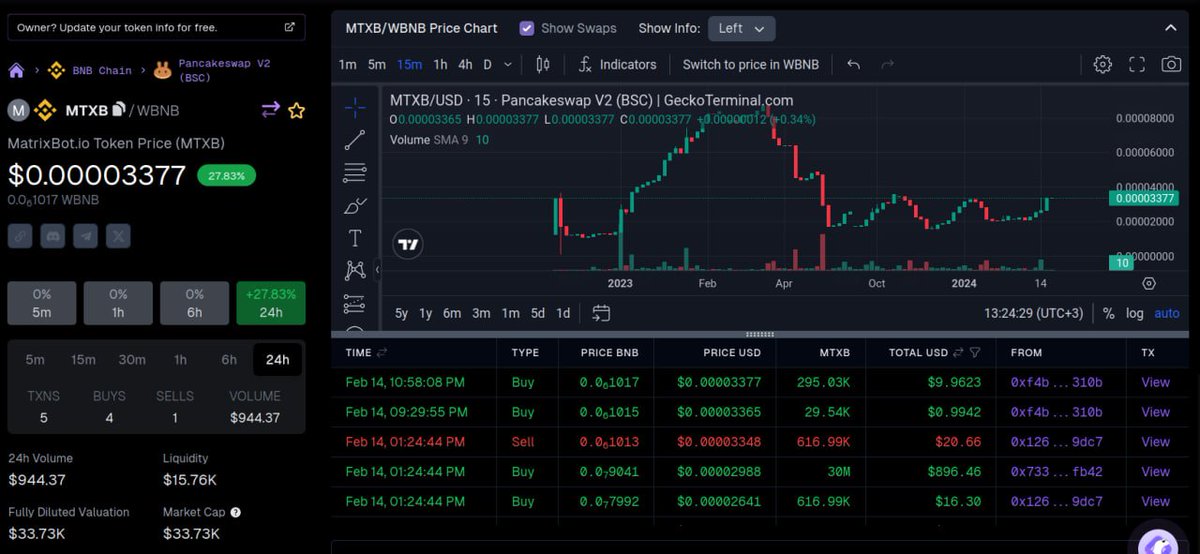Enter fullscreen chart mode
This screenshot has height=554, width=1200.
(x=1137, y=64)
